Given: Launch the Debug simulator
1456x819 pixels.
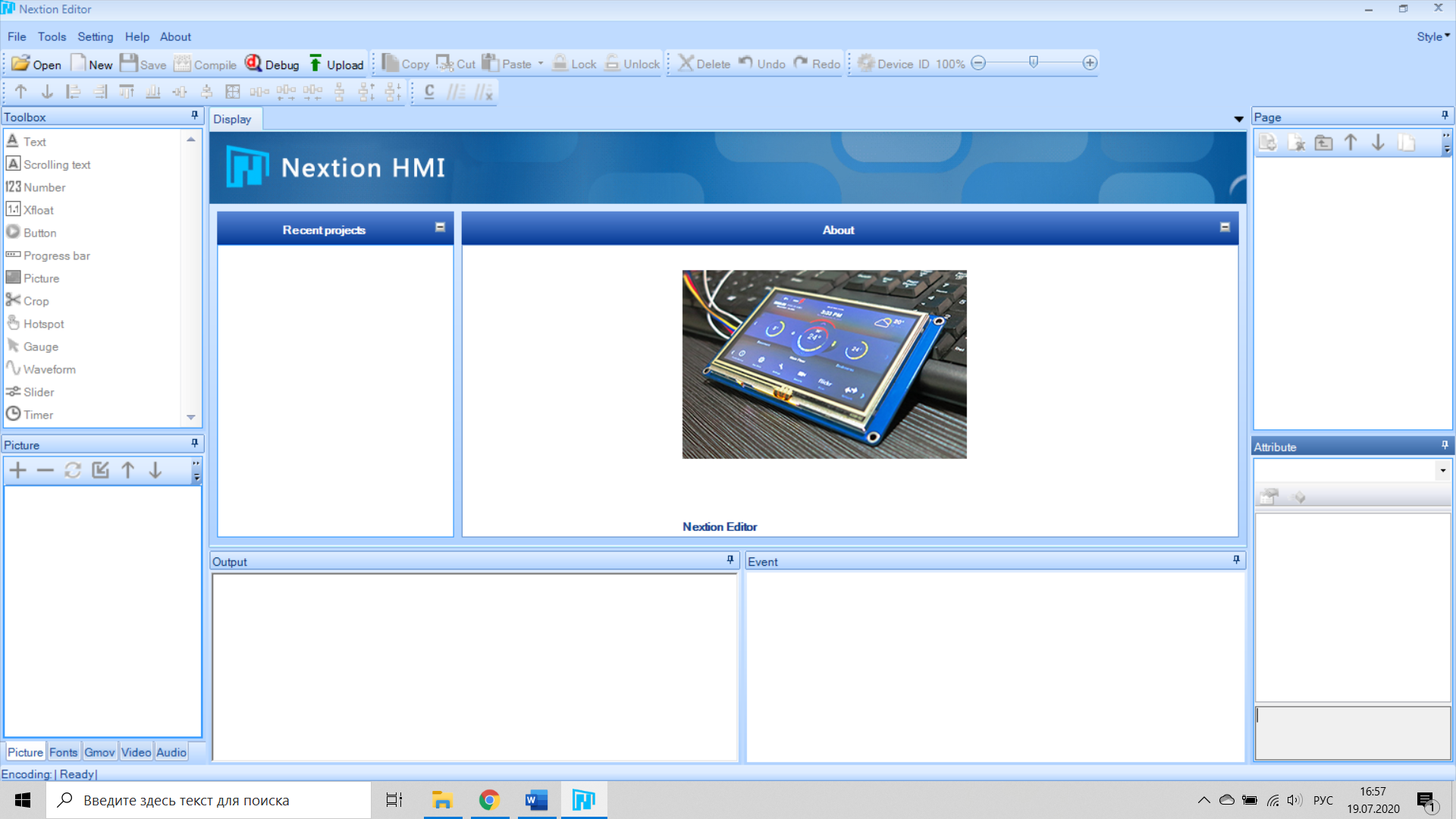Looking at the screenshot, I should pyautogui.click(x=272, y=64).
